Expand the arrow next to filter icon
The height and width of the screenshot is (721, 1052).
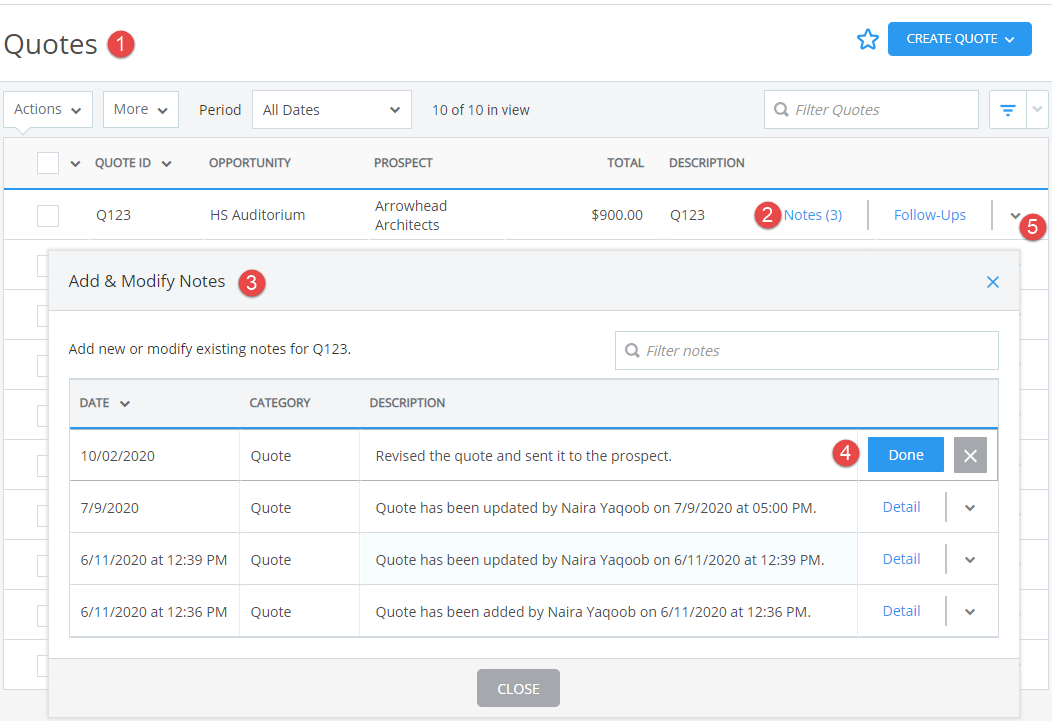pos(1037,110)
